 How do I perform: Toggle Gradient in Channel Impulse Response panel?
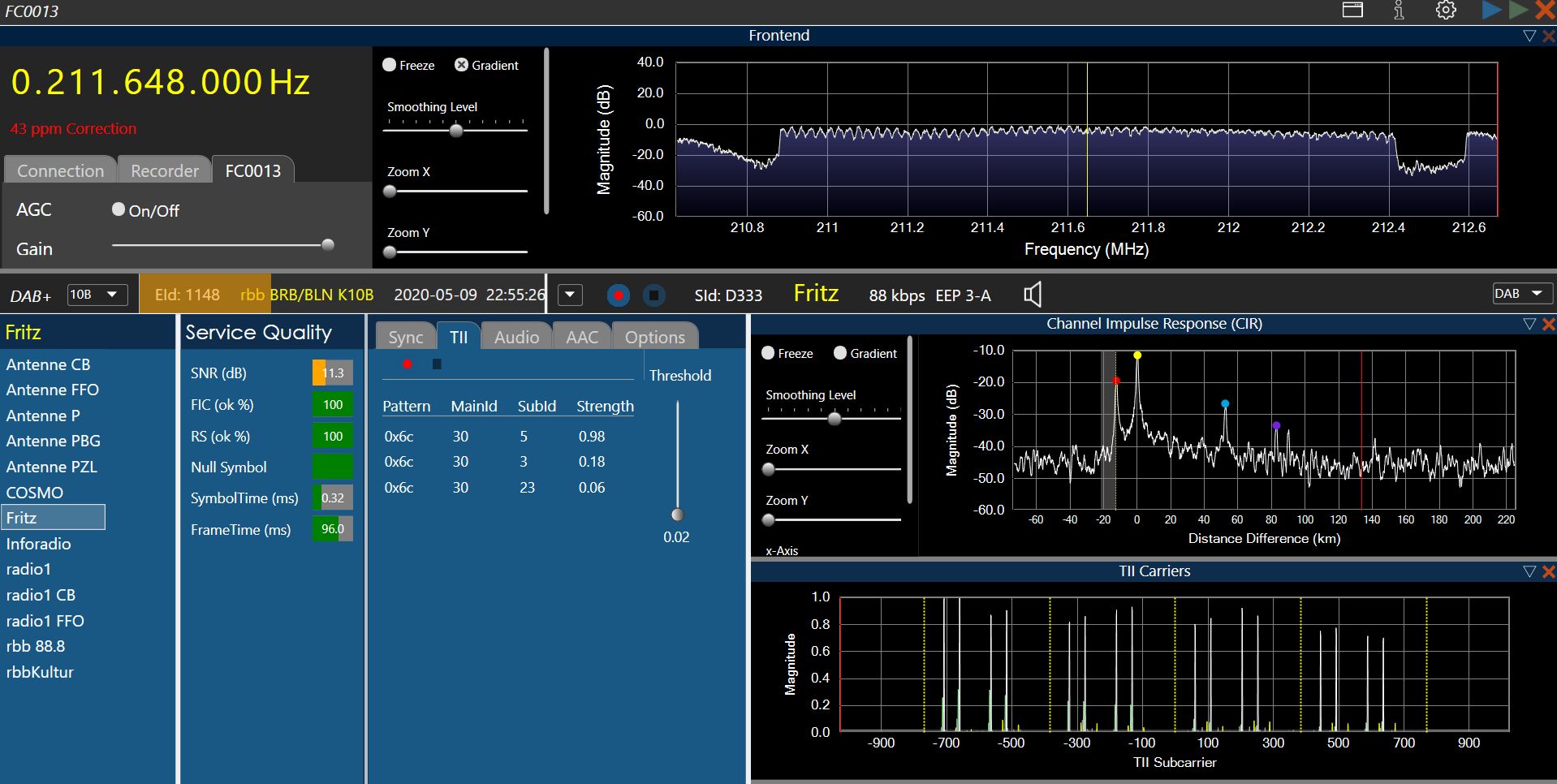(x=840, y=353)
